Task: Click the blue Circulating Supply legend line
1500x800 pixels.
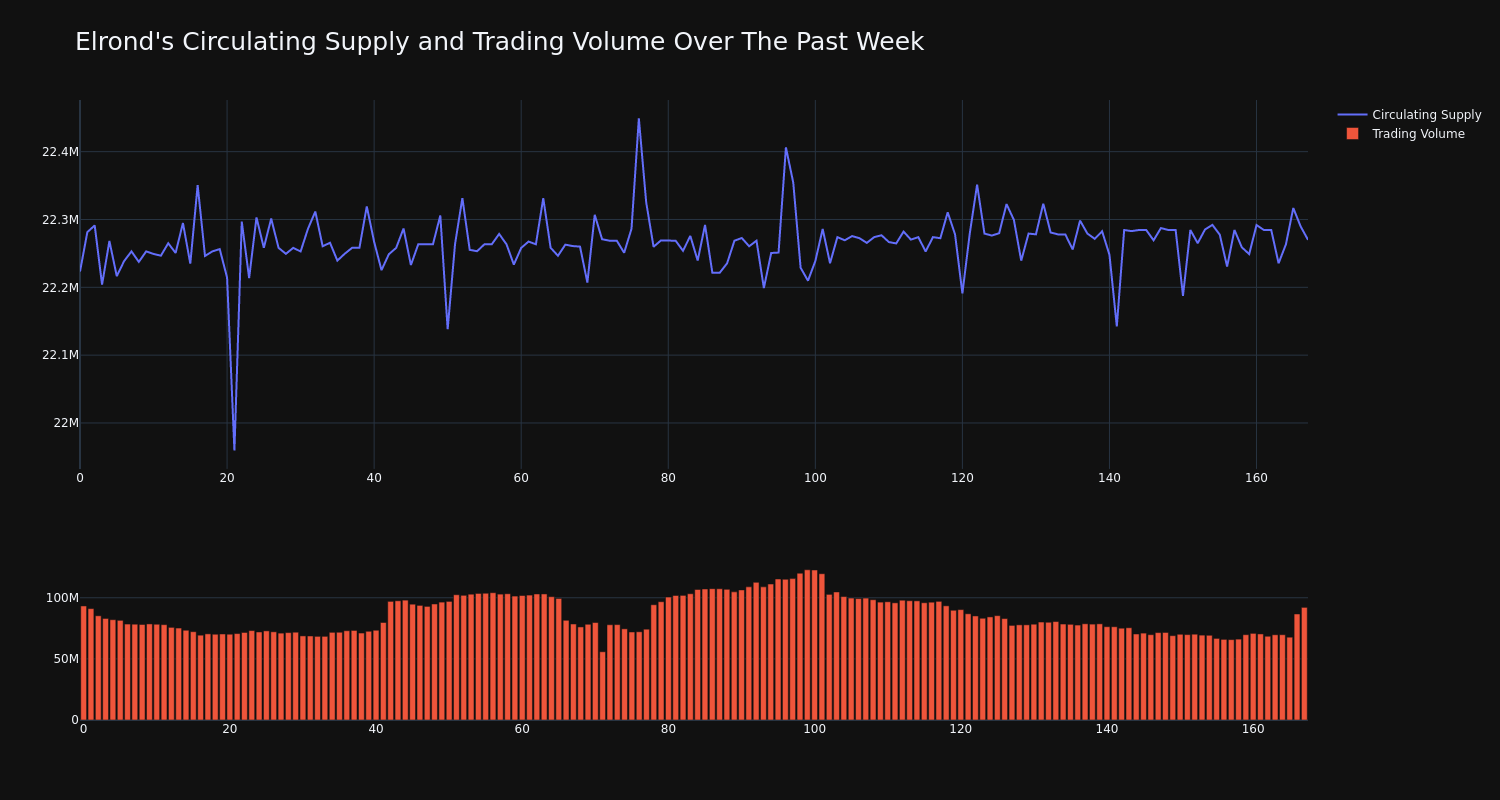Action: tap(1352, 115)
